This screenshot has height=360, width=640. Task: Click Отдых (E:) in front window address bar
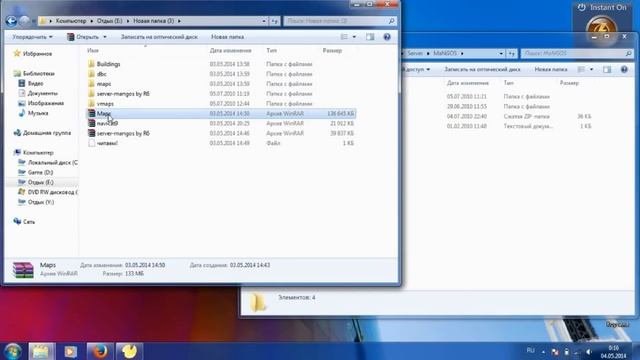[x=109, y=21]
